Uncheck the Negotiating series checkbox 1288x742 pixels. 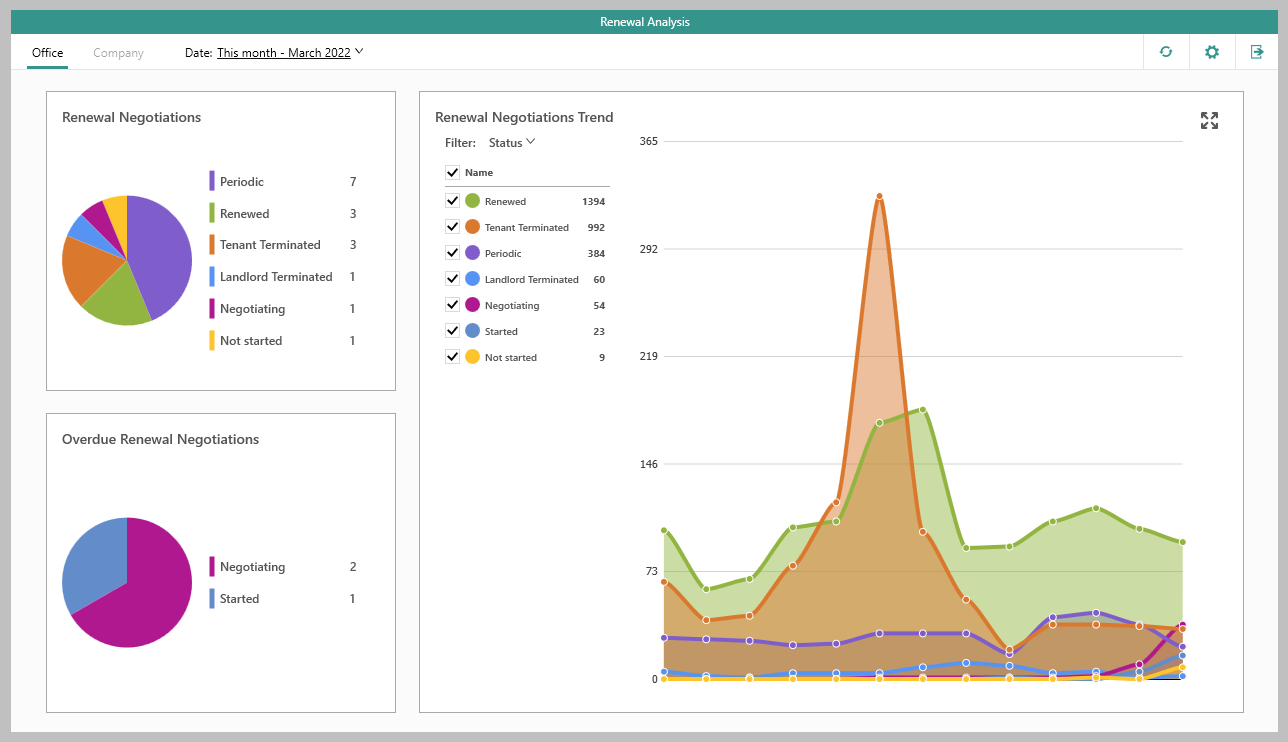[x=452, y=305]
